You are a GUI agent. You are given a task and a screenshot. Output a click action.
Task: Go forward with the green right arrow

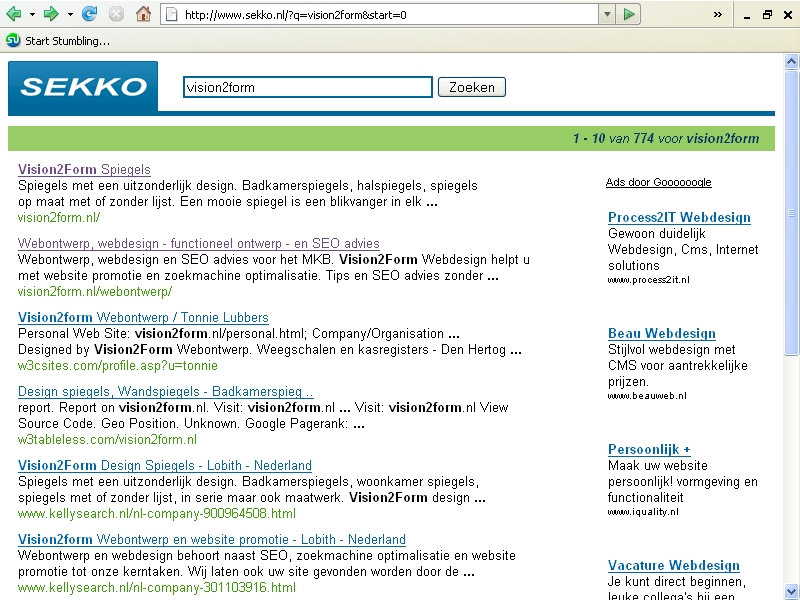[51, 14]
